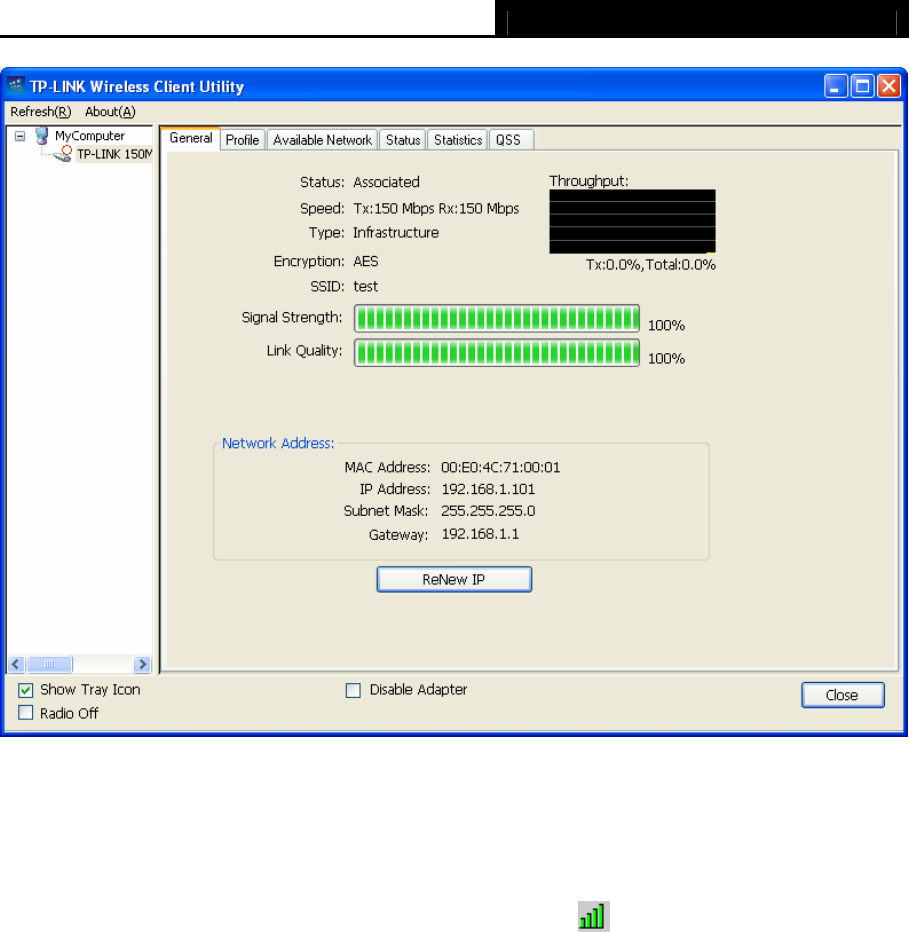The height and width of the screenshot is (932, 909).
Task: View the Statistics tab
Action: pyautogui.click(x=458, y=140)
